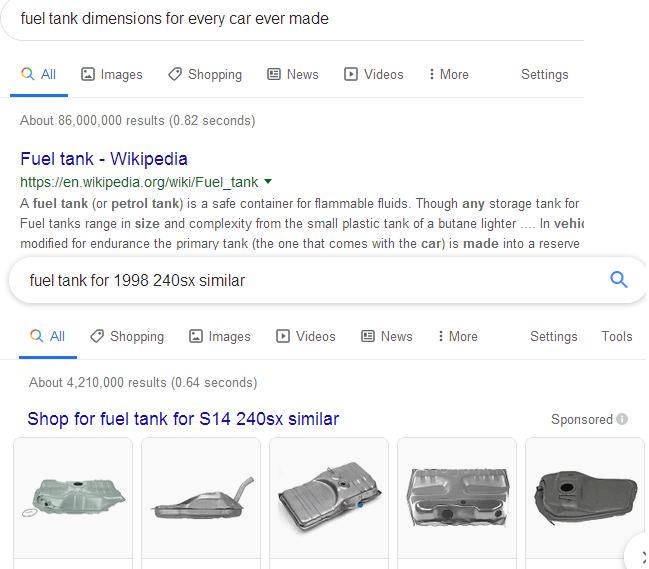Switch to Images tab in lower search results

(x=220, y=336)
